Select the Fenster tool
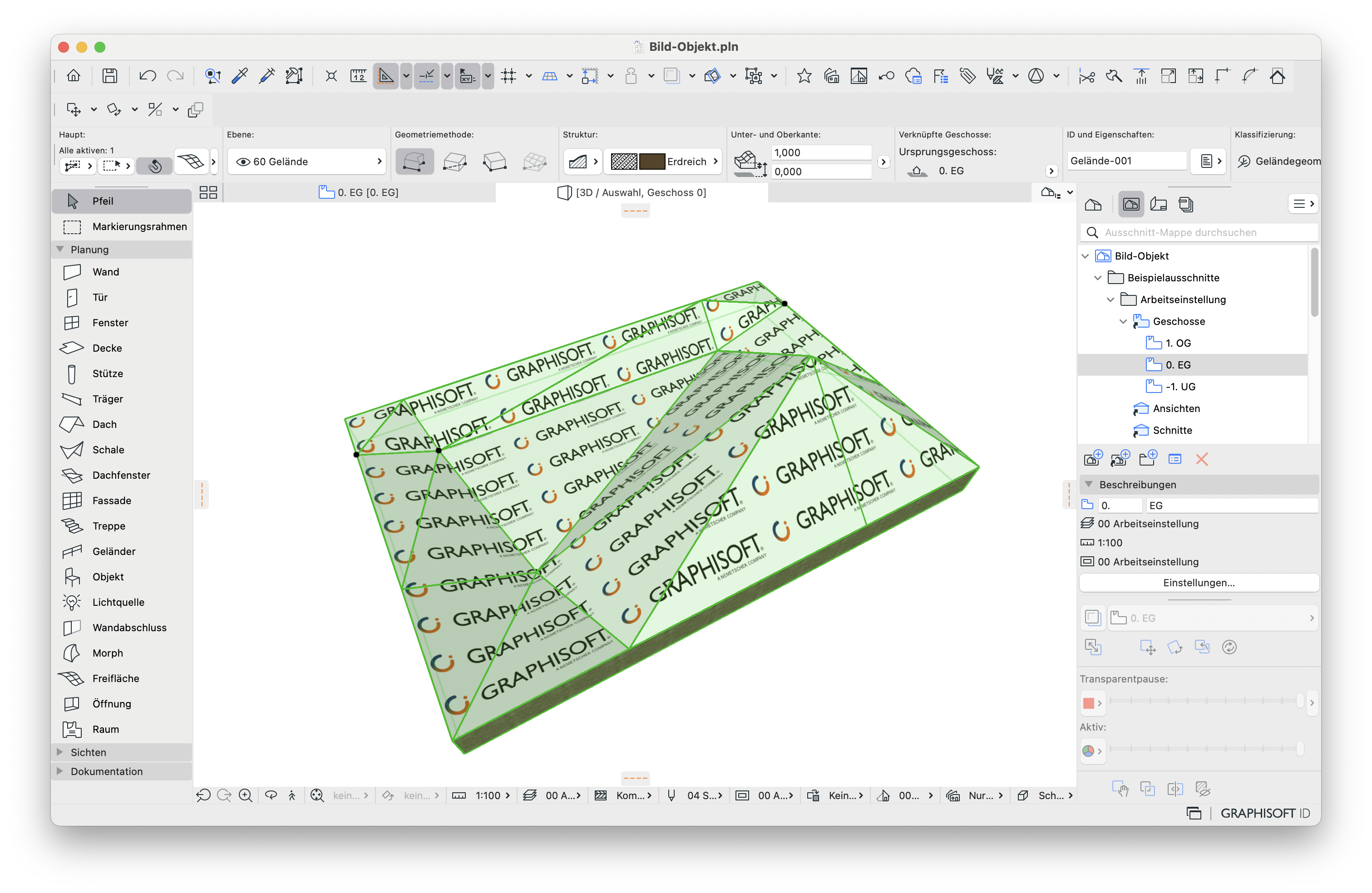 pos(122,323)
